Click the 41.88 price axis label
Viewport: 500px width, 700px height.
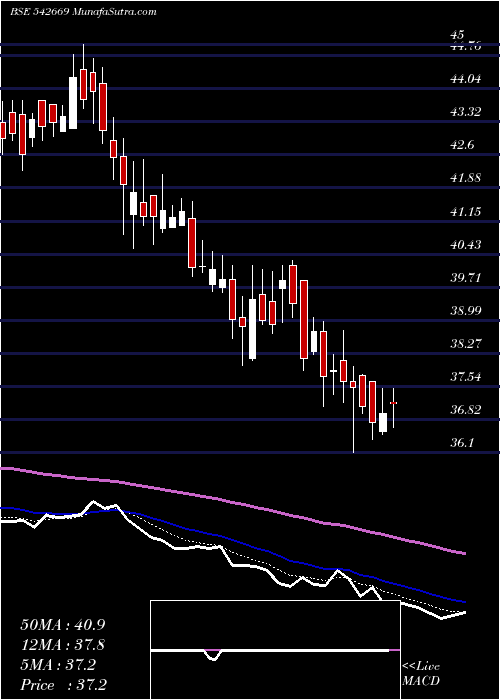pos(466,178)
